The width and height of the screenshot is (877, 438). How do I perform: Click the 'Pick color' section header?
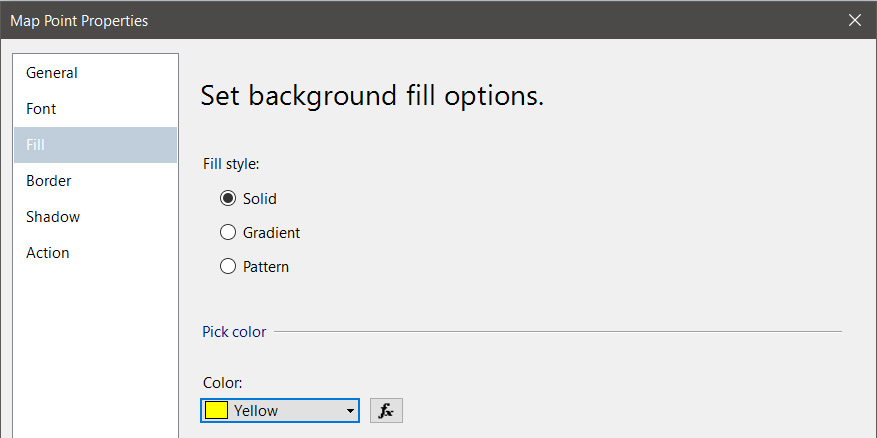[234, 332]
